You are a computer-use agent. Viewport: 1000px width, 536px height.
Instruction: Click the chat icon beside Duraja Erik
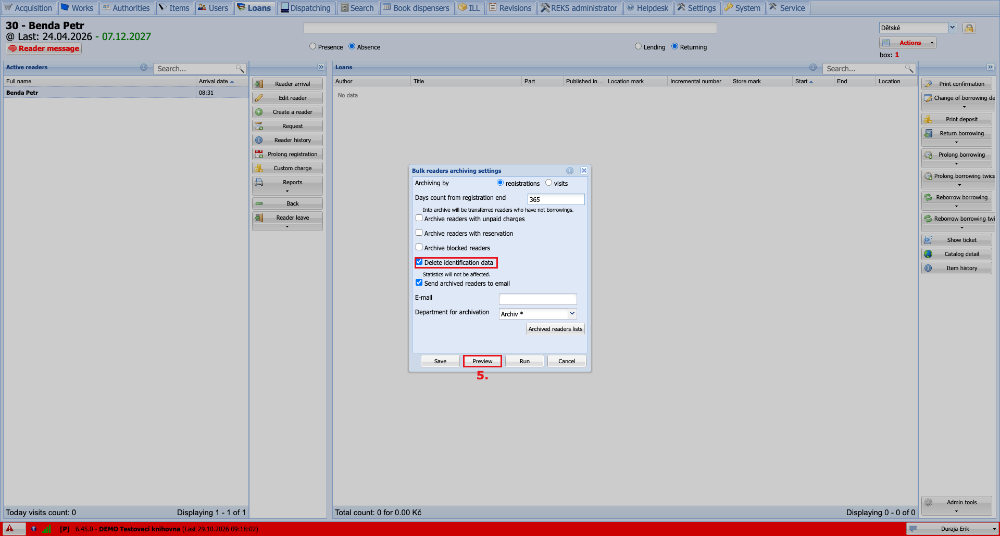coord(915,529)
